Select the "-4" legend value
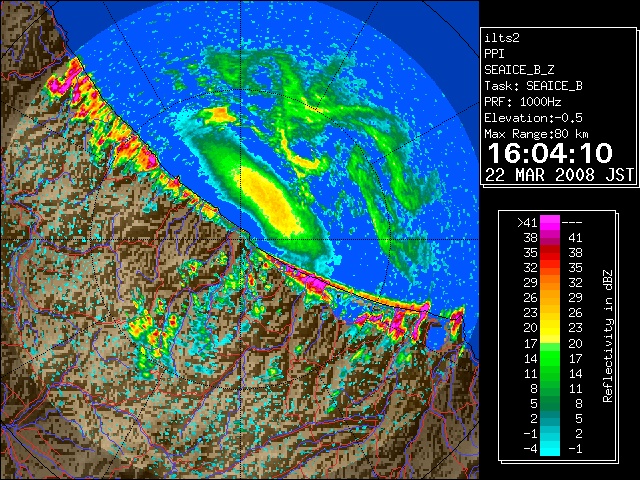This screenshot has width=640, height=480. (x=530, y=449)
